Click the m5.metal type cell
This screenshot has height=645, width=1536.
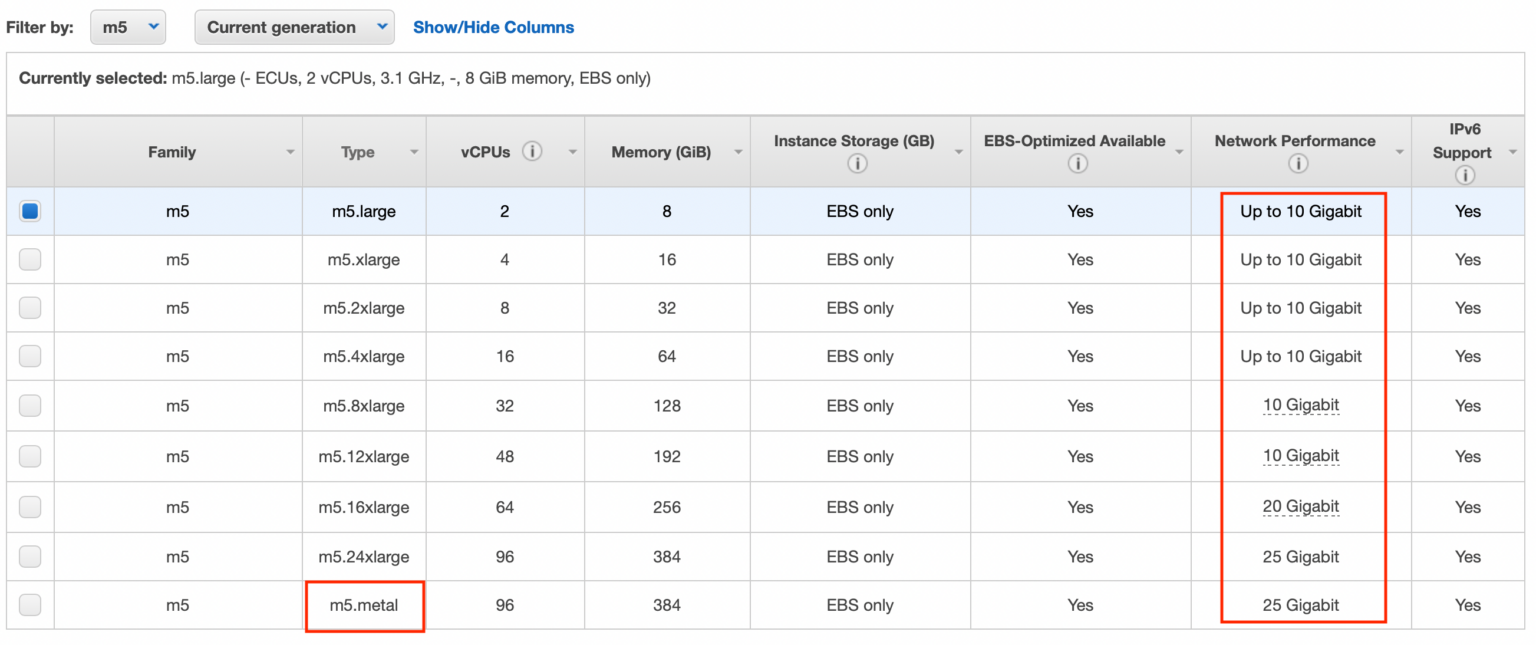point(364,605)
